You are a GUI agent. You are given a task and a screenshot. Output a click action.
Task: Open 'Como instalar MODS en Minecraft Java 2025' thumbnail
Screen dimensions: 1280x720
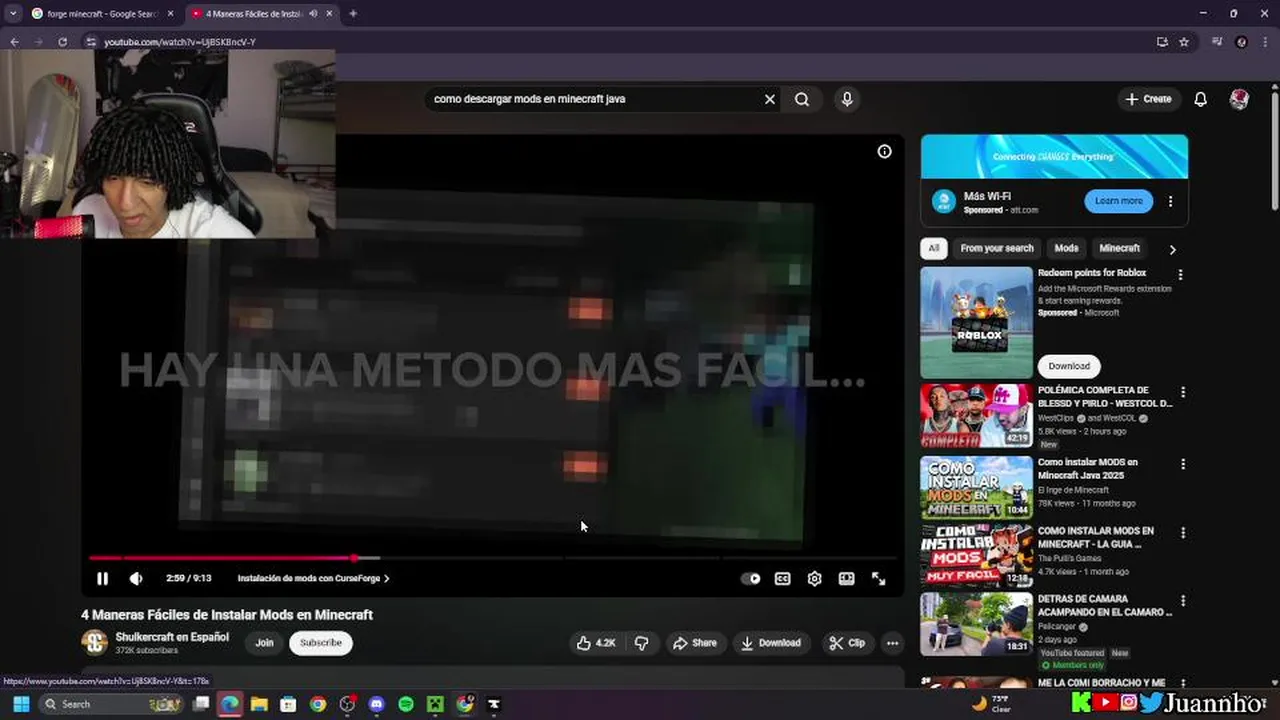click(x=976, y=488)
